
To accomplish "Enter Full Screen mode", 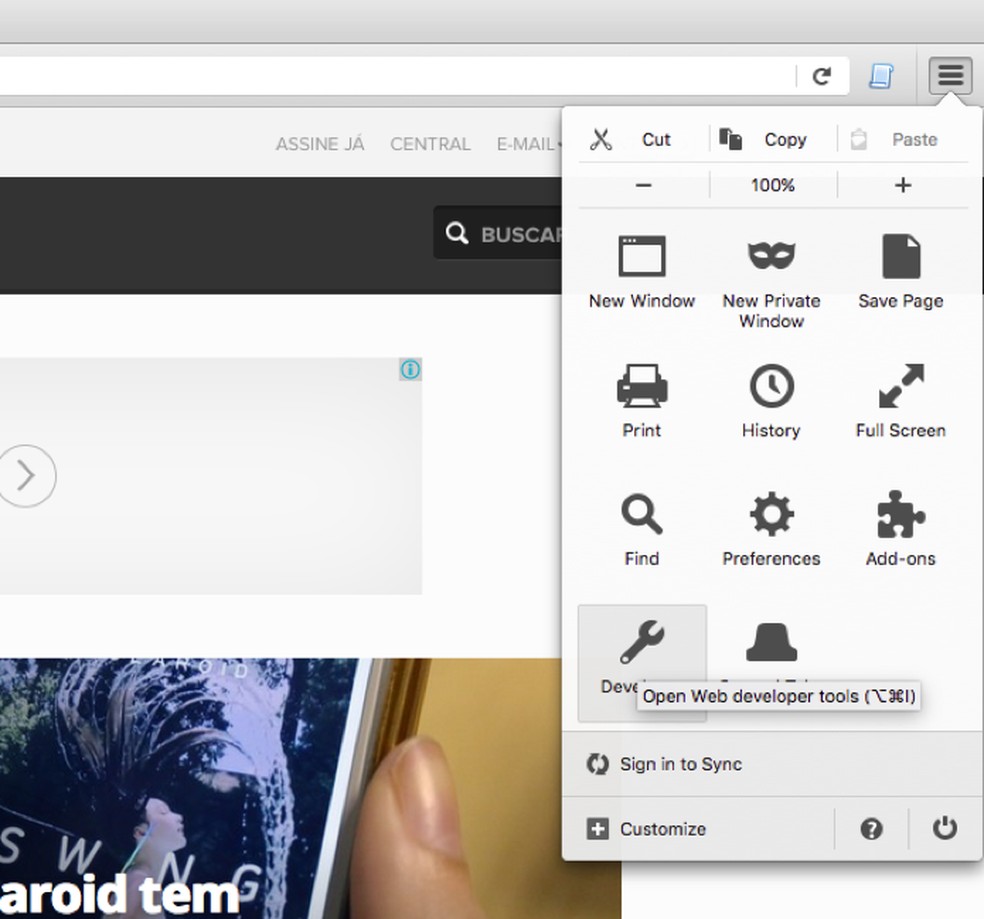I will pos(901,401).
